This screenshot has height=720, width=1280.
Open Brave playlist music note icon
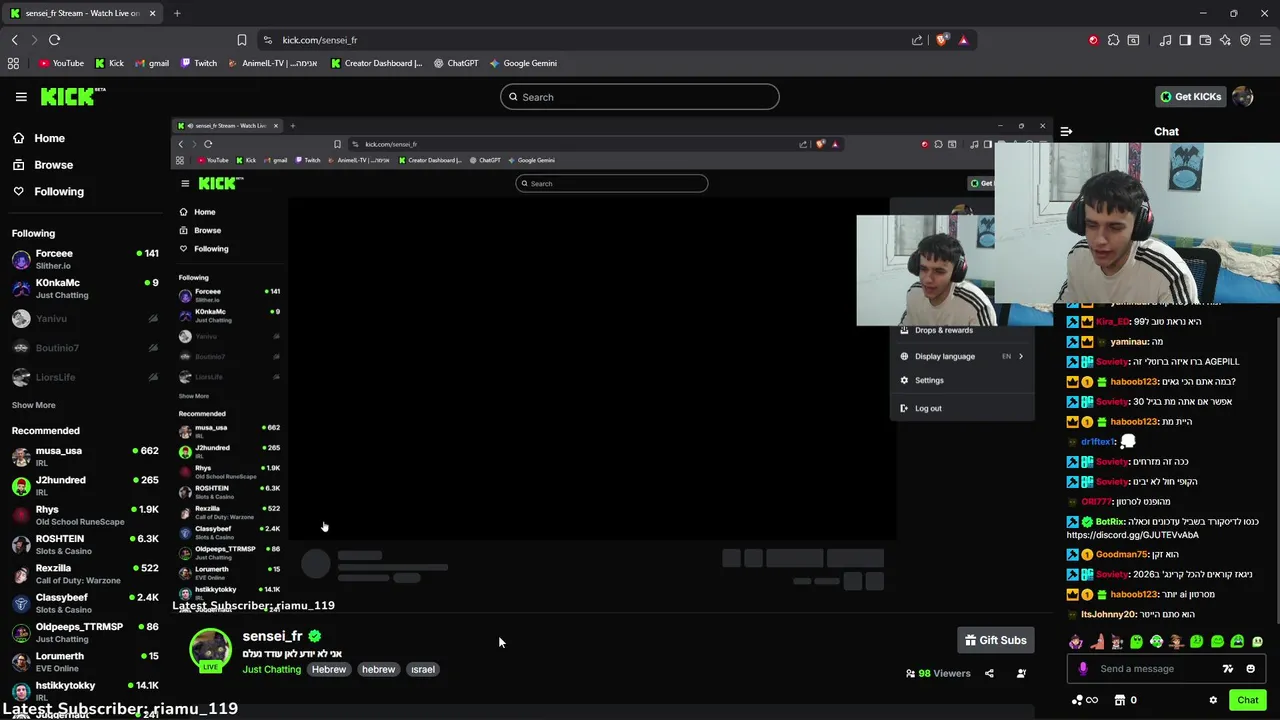[1165, 40]
